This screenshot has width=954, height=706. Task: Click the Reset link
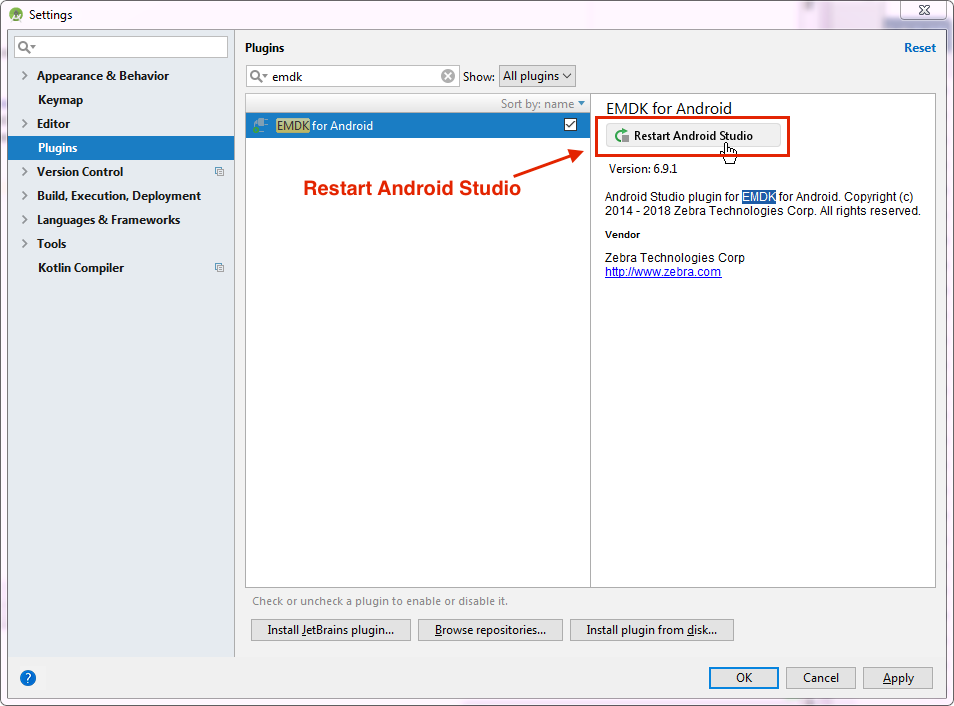[919, 47]
